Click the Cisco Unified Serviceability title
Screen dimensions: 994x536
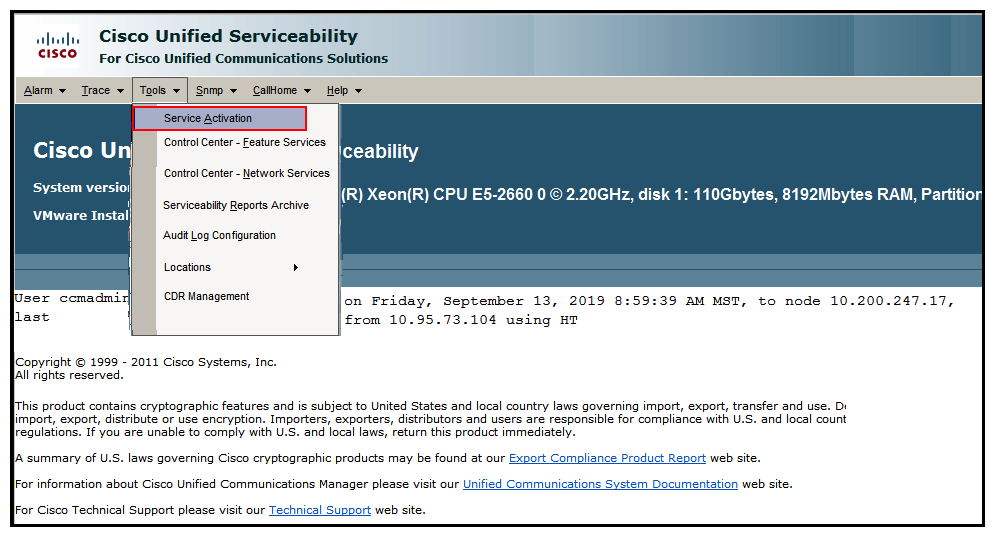coord(228,36)
